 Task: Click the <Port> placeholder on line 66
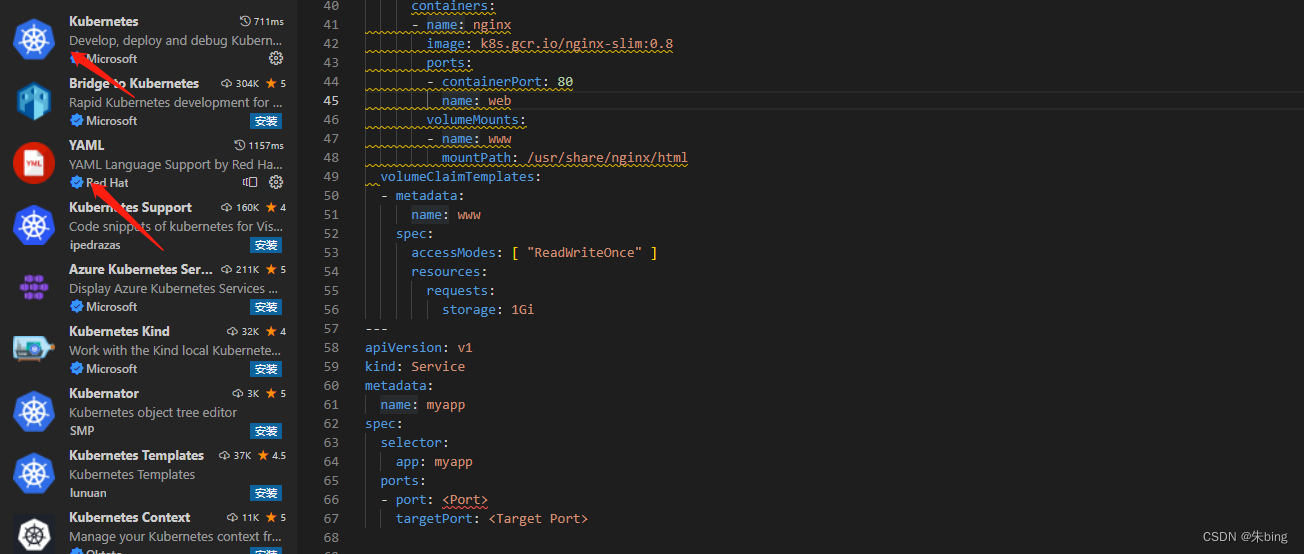465,499
